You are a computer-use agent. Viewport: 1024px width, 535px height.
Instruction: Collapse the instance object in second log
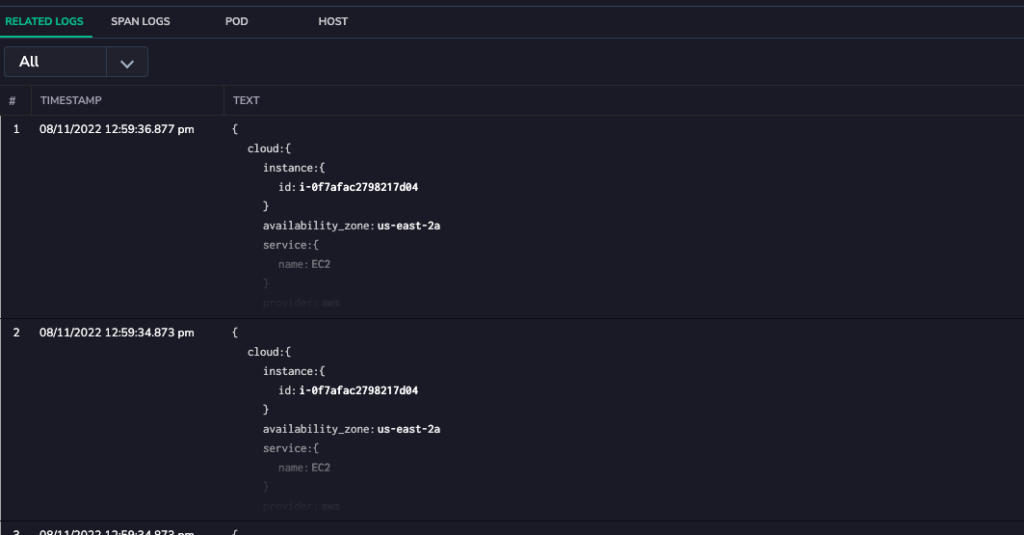click(294, 371)
